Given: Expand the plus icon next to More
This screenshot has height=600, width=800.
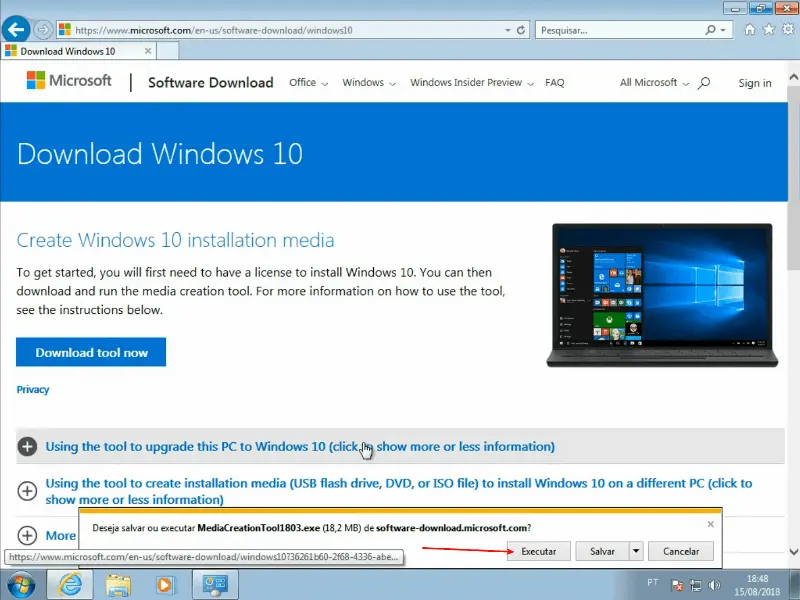Looking at the screenshot, I should point(27,536).
